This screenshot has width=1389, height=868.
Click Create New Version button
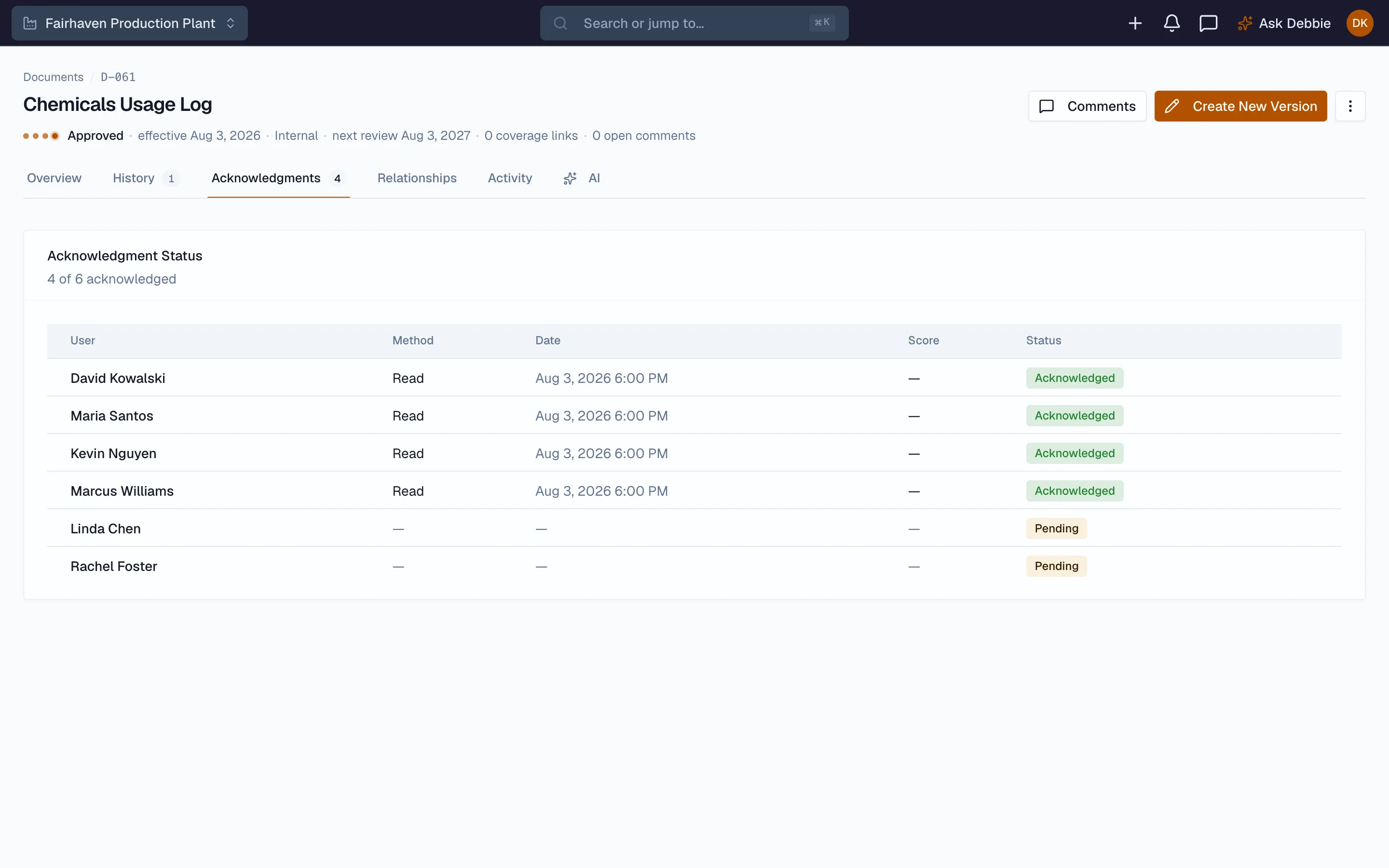pyautogui.click(x=1240, y=106)
